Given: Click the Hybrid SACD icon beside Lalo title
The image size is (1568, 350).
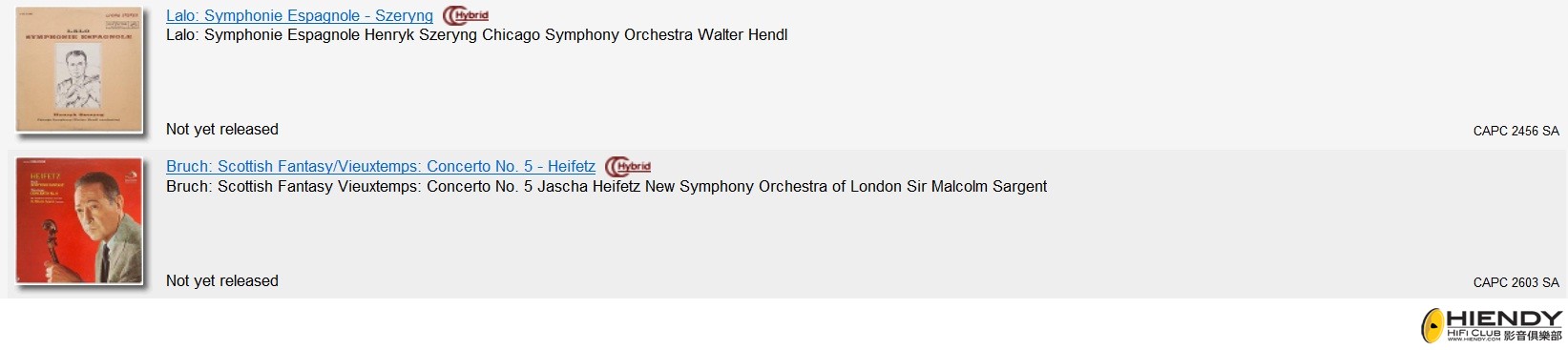Looking at the screenshot, I should 466,16.
